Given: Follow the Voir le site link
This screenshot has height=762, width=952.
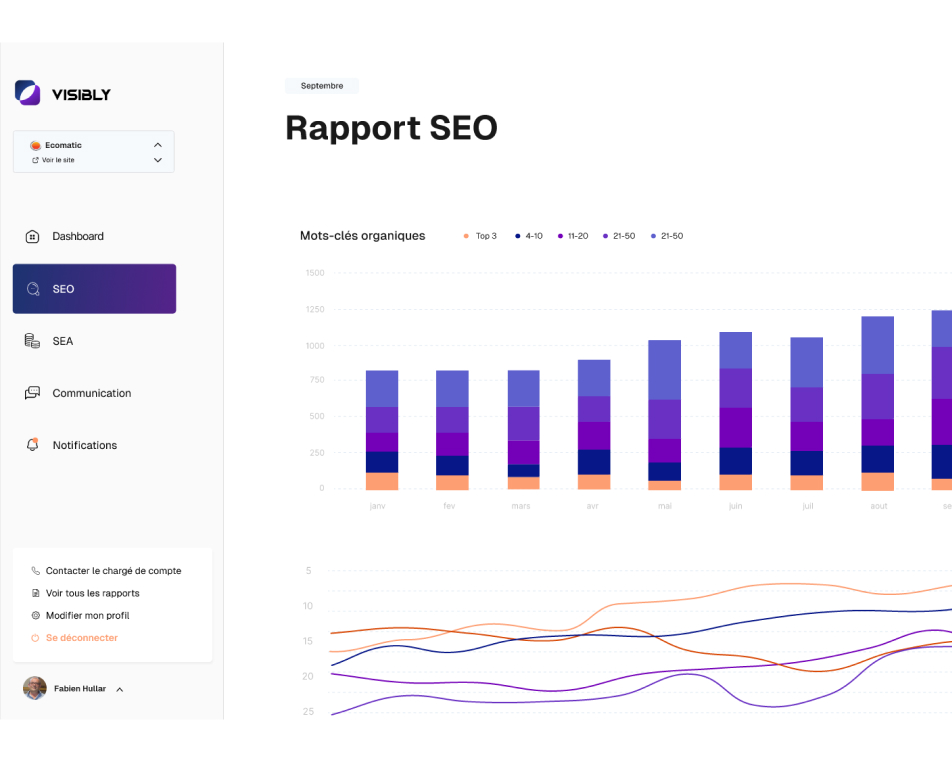Looking at the screenshot, I should click(57, 160).
